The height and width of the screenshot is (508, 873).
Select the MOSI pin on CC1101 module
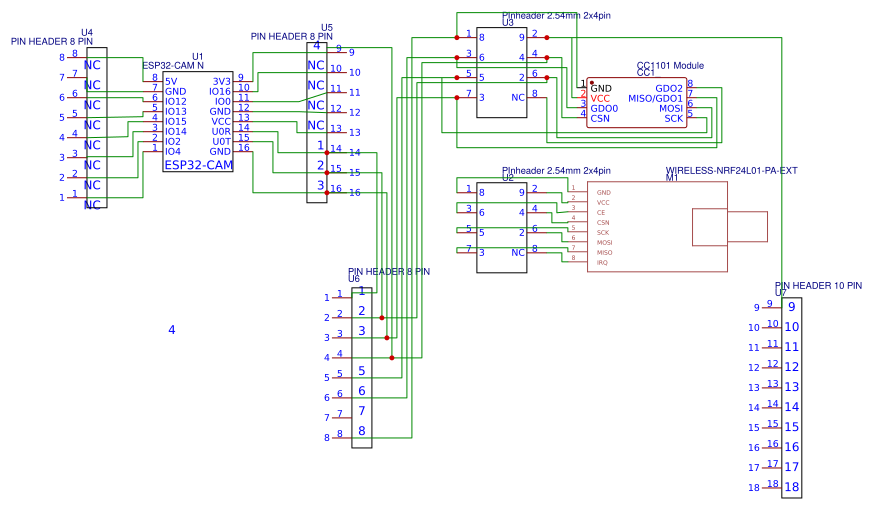click(x=671, y=109)
